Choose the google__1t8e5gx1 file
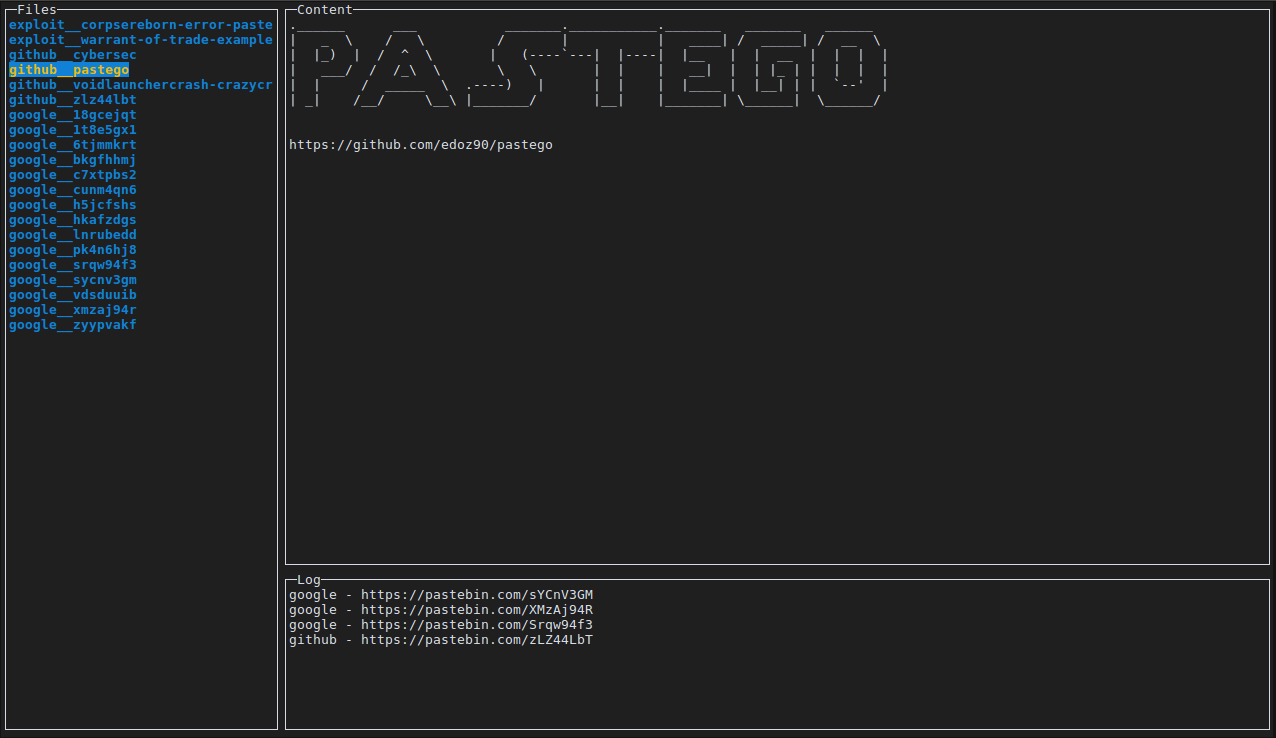The image size is (1276, 738). (73, 130)
